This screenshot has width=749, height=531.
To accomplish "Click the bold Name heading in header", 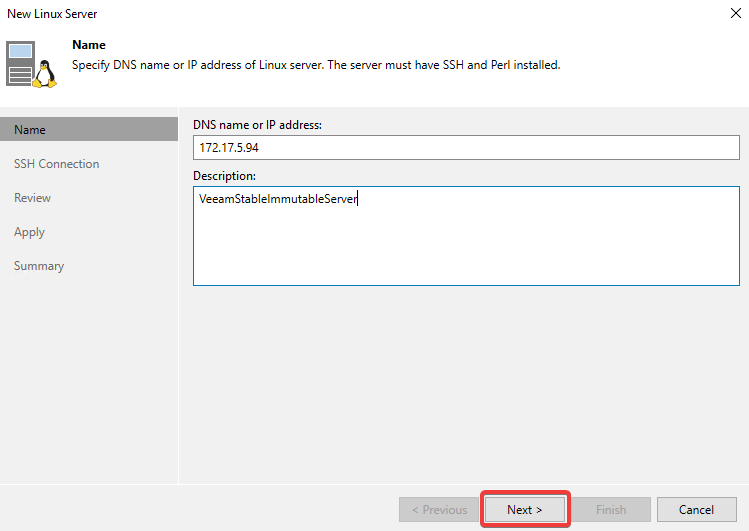I will click(x=89, y=46).
